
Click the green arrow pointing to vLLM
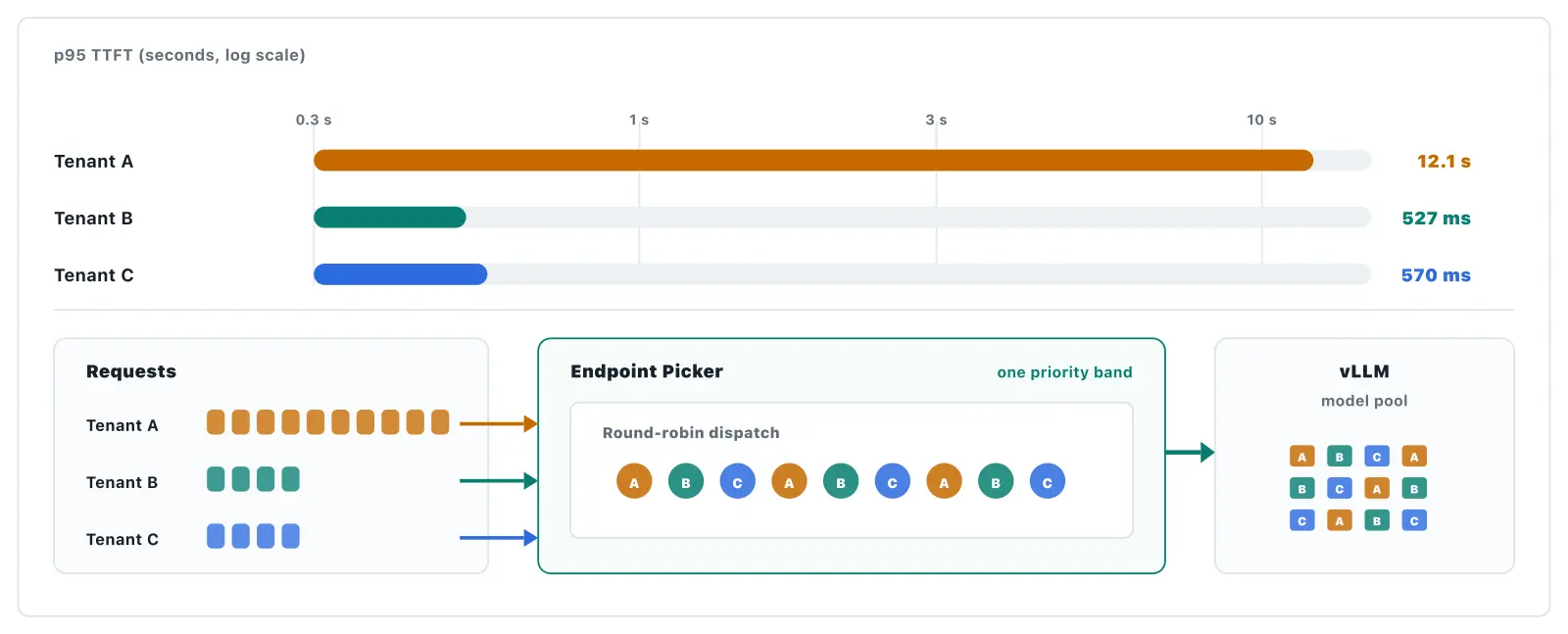[x=1191, y=453]
